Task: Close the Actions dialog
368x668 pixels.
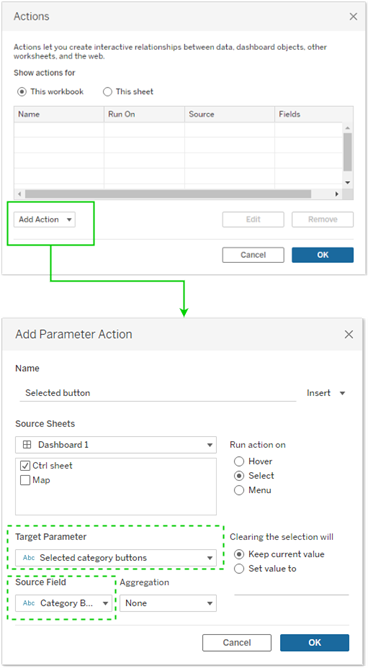Action: (353, 17)
